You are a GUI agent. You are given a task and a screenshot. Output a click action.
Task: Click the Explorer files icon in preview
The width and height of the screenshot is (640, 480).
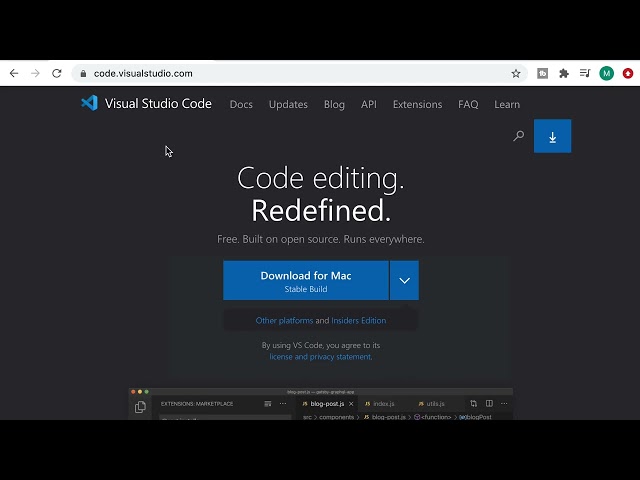tap(140, 407)
